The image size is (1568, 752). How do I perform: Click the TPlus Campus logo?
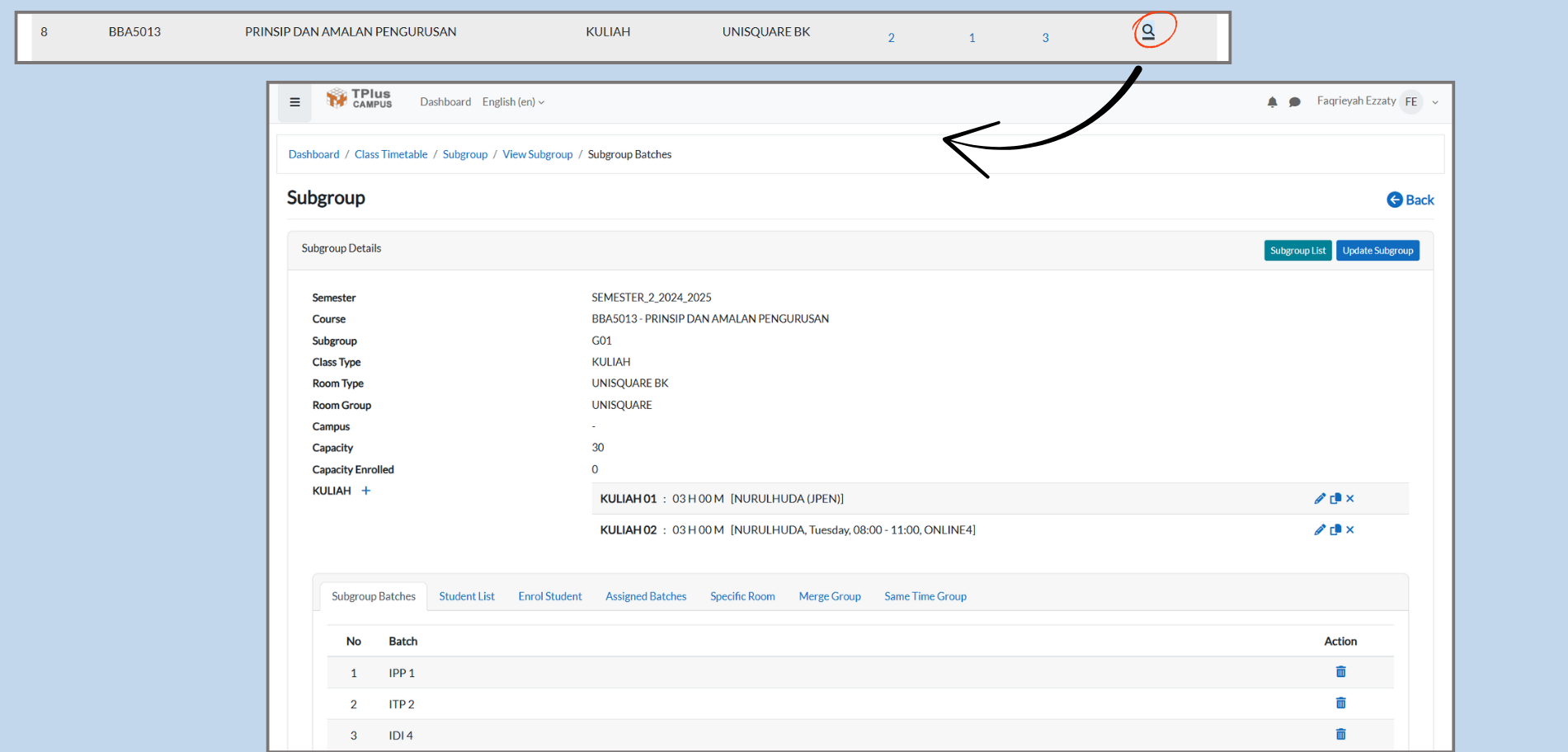[x=360, y=99]
